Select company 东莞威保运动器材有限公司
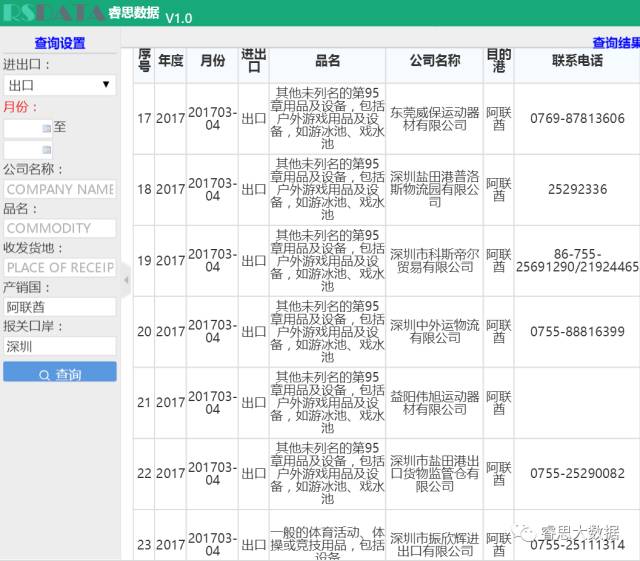The height and width of the screenshot is (561, 640). click(x=435, y=119)
